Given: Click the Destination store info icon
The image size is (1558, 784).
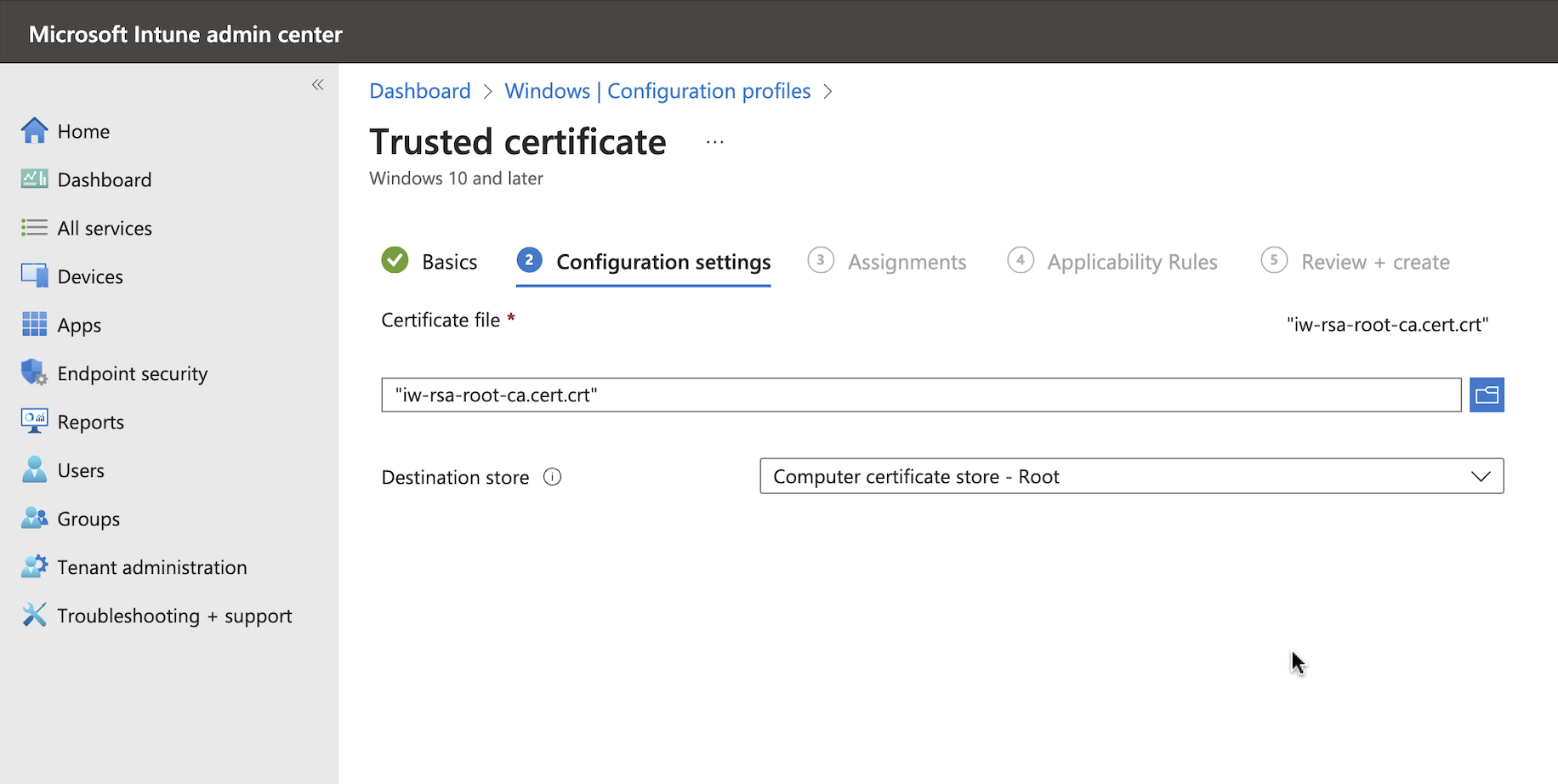Looking at the screenshot, I should (x=552, y=477).
